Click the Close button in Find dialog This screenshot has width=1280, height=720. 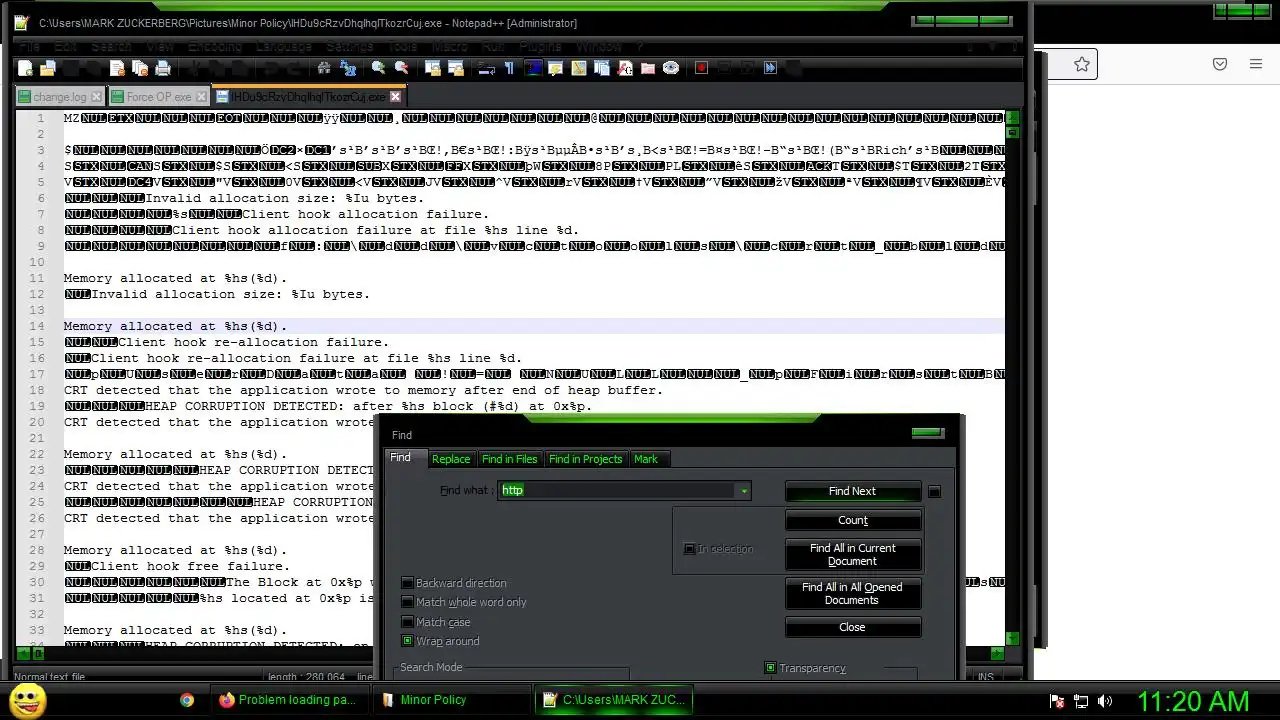click(852, 627)
